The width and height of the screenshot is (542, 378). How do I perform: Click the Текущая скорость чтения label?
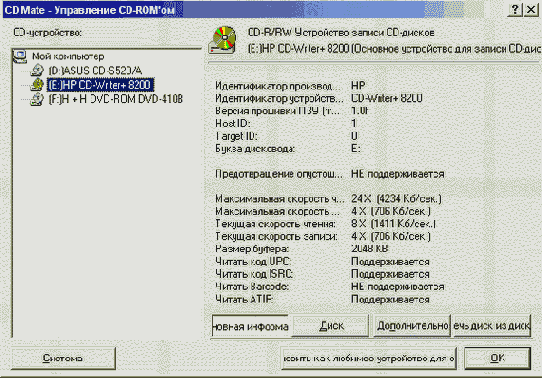pos(275,224)
